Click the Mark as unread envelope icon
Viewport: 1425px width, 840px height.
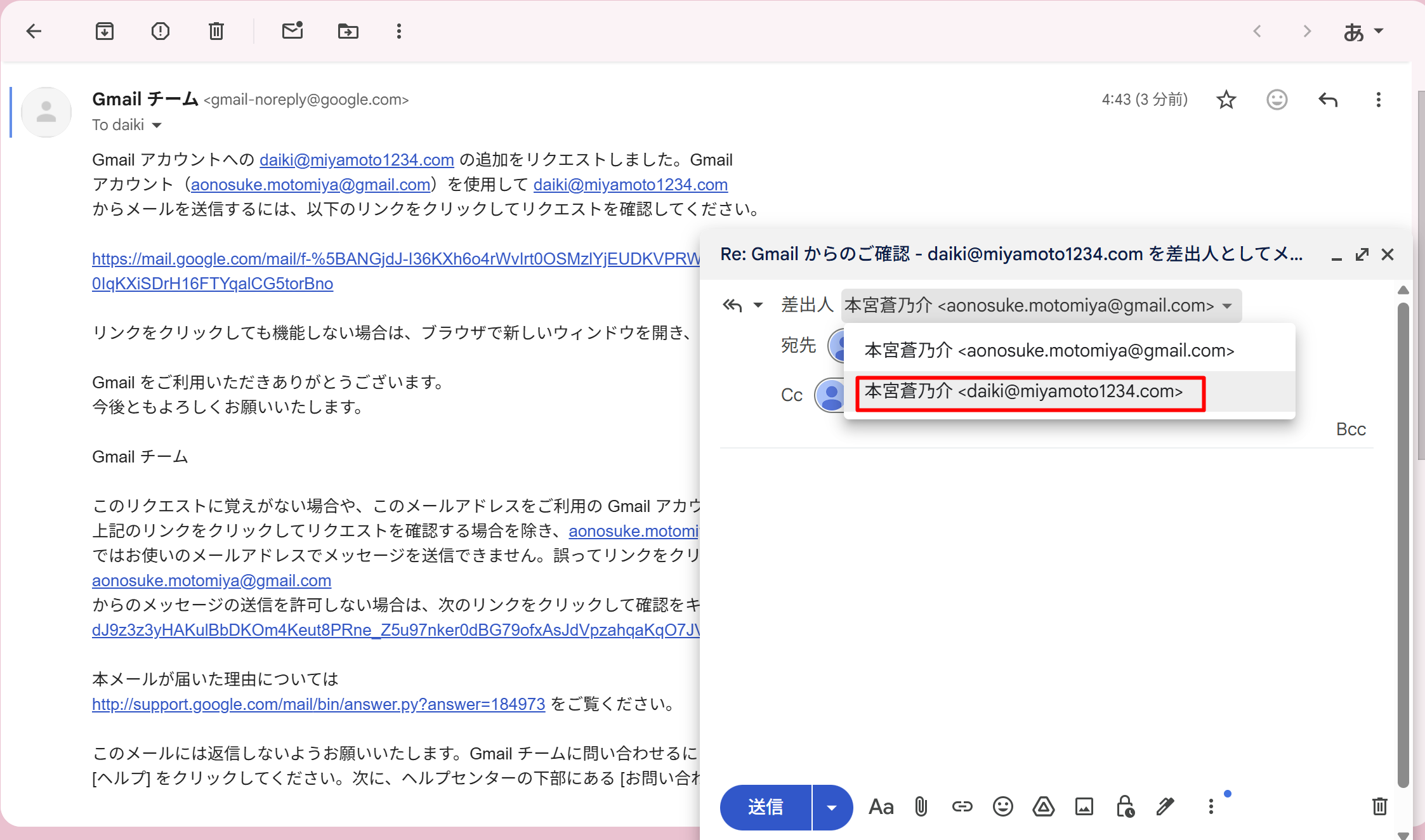[292, 31]
